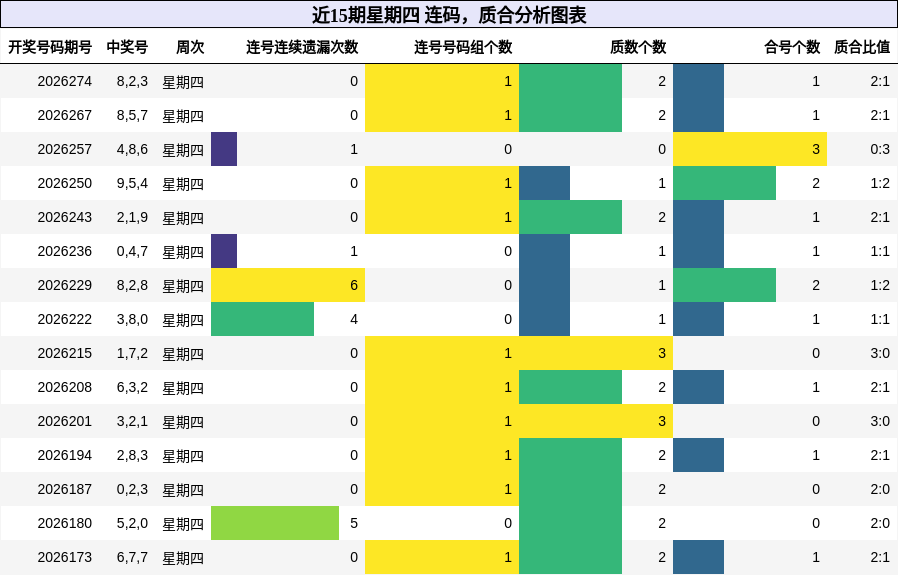Select the 质合比值 column header
Screen dimensions: 898x575
click(862, 47)
